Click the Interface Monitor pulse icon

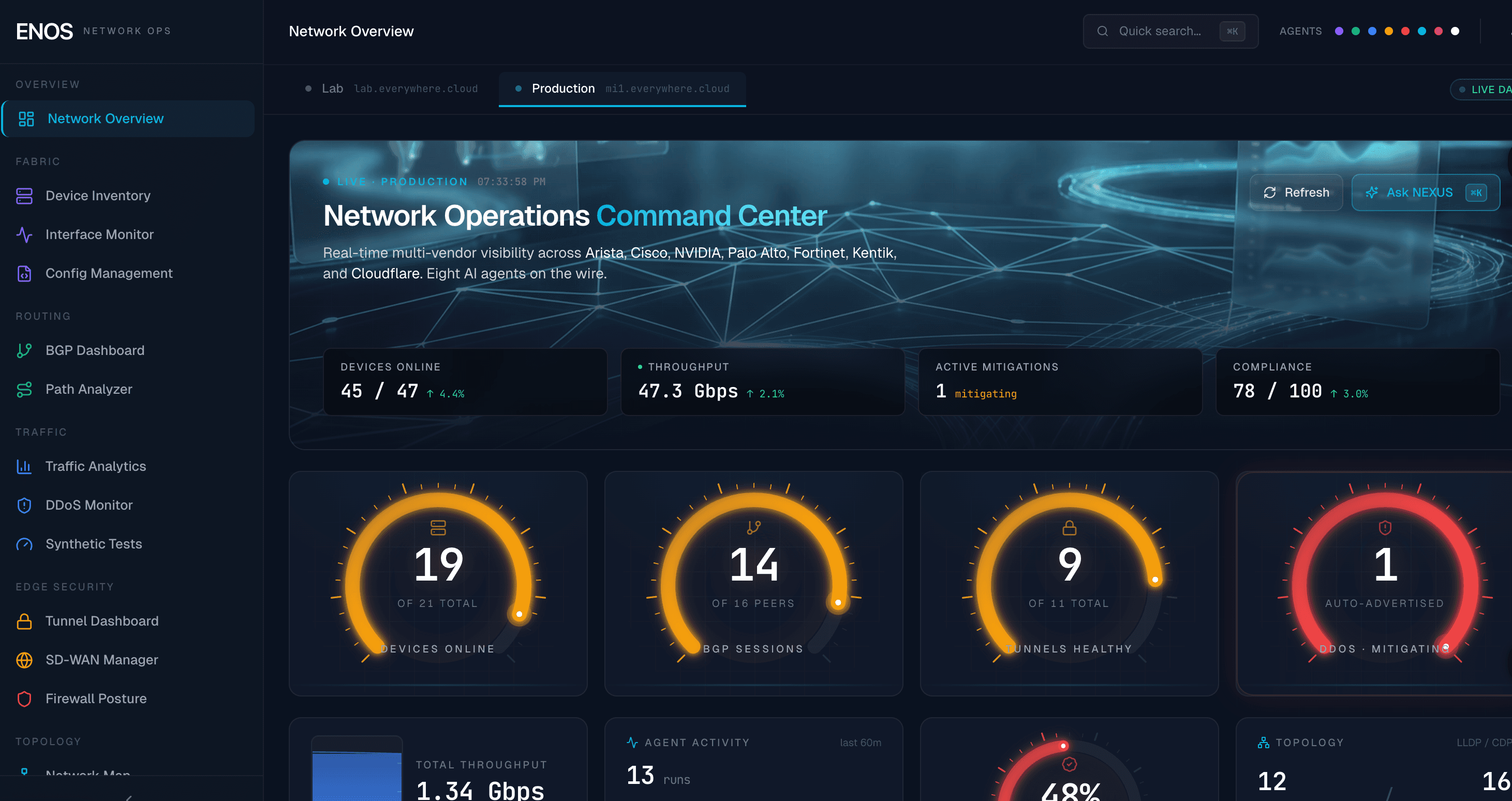[24, 235]
